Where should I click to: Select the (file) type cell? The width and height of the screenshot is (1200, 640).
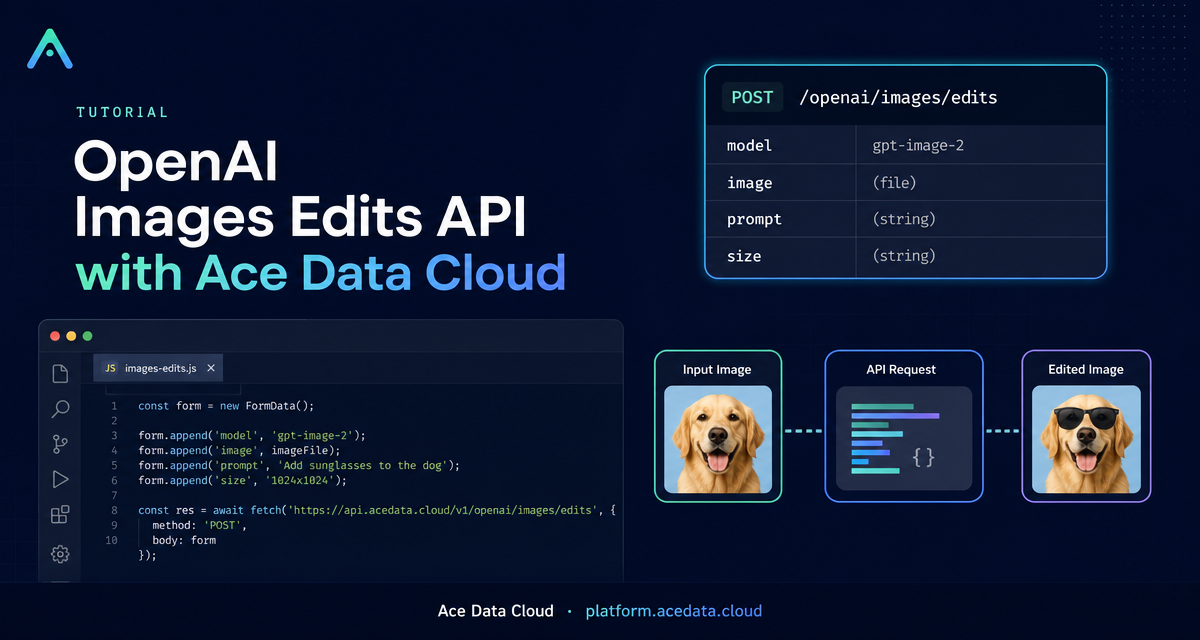981,183
